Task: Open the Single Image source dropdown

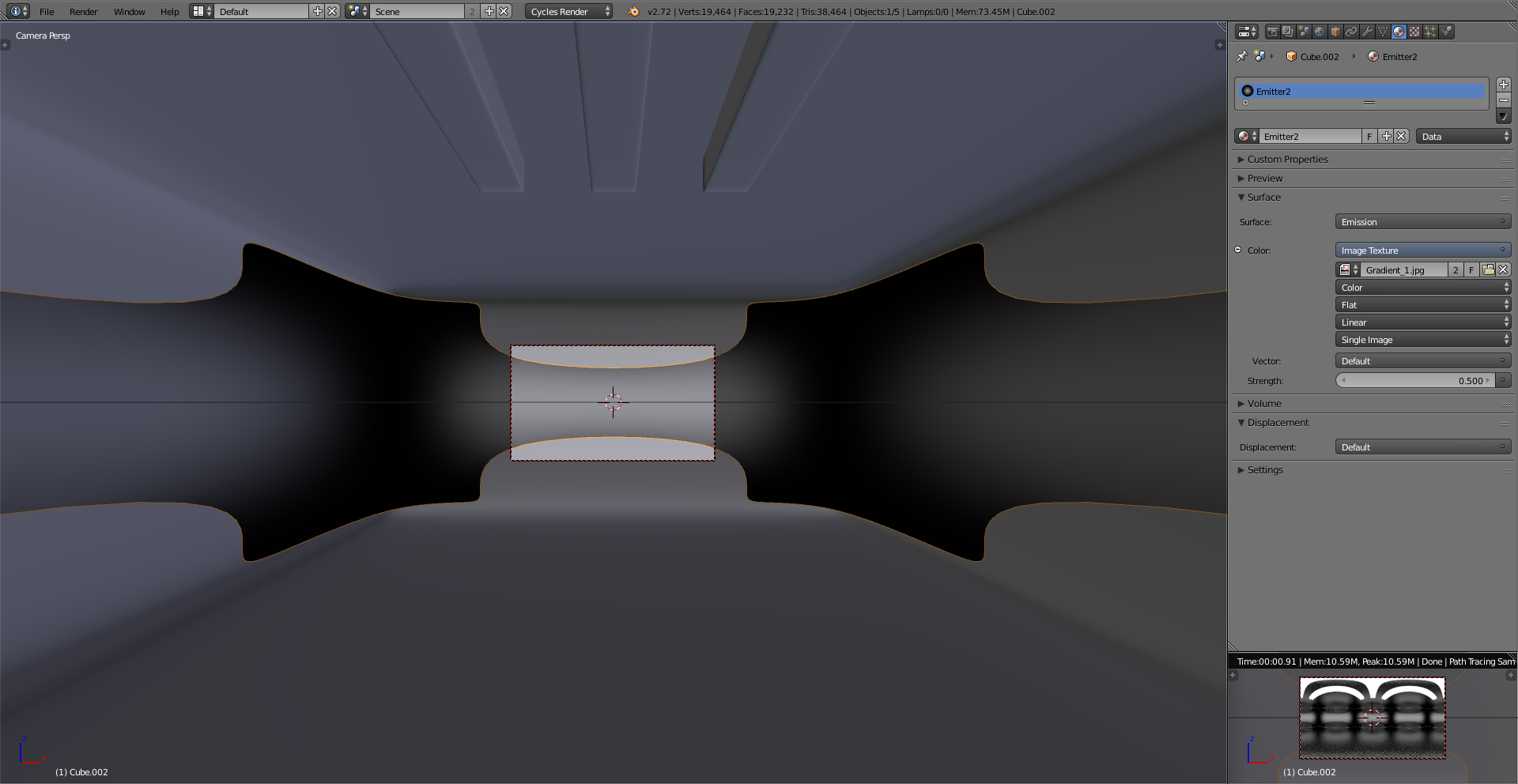Action: (x=1423, y=339)
